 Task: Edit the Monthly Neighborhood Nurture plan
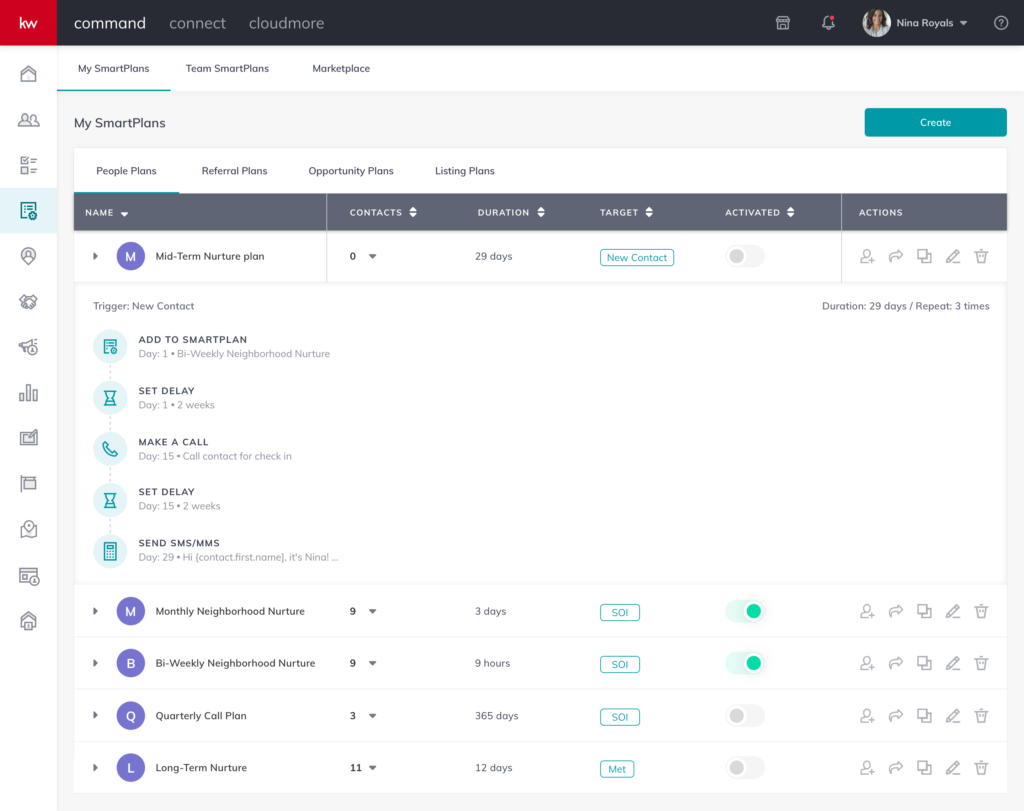(x=953, y=611)
